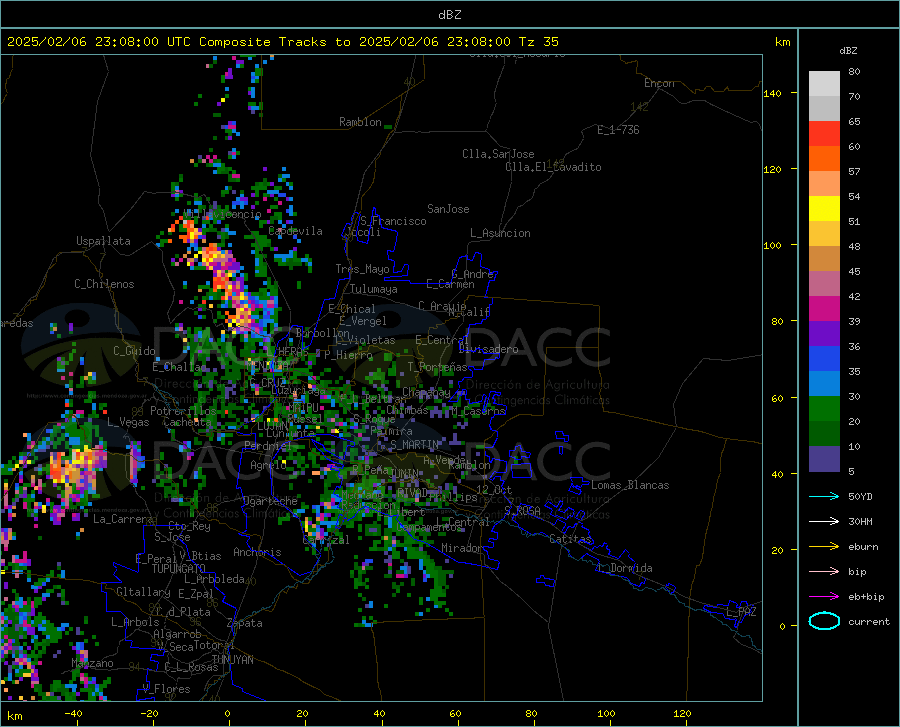Image resolution: width=900 pixels, height=727 pixels.
Task: Click the S_Francisco map label
Action: click(394, 221)
